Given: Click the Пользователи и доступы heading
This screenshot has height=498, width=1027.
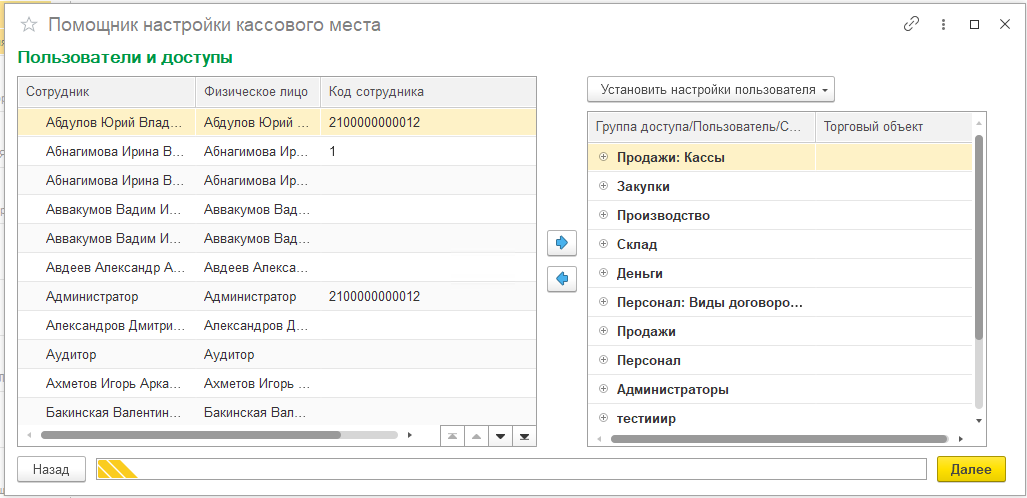Looking at the screenshot, I should click(125, 58).
